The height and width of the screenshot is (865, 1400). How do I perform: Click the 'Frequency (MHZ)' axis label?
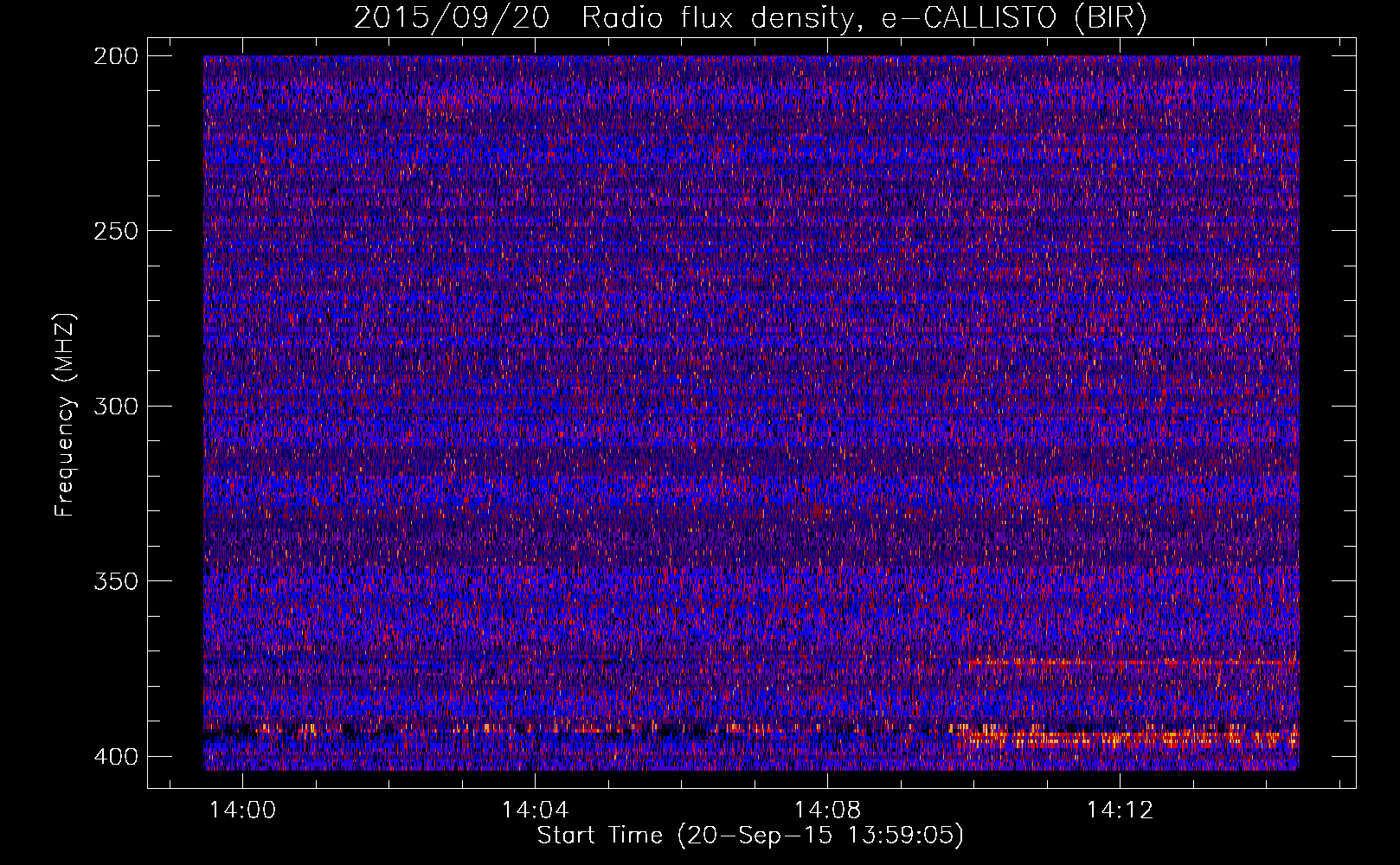click(65, 415)
